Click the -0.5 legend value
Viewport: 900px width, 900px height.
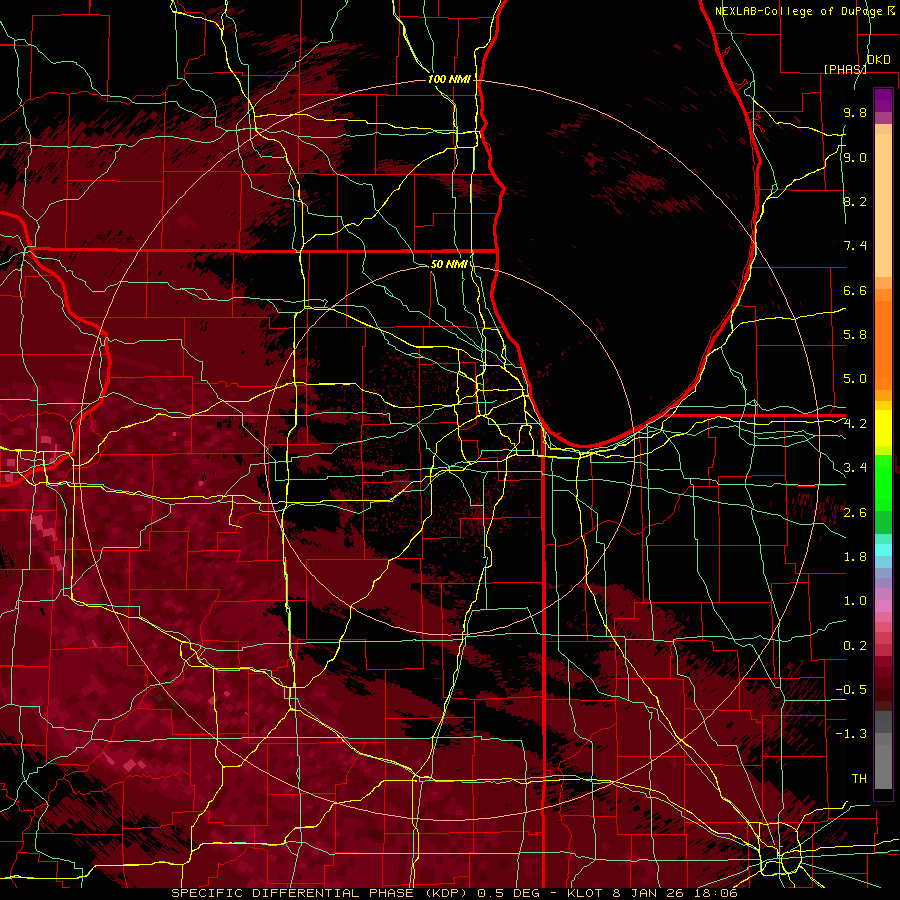coord(851,690)
